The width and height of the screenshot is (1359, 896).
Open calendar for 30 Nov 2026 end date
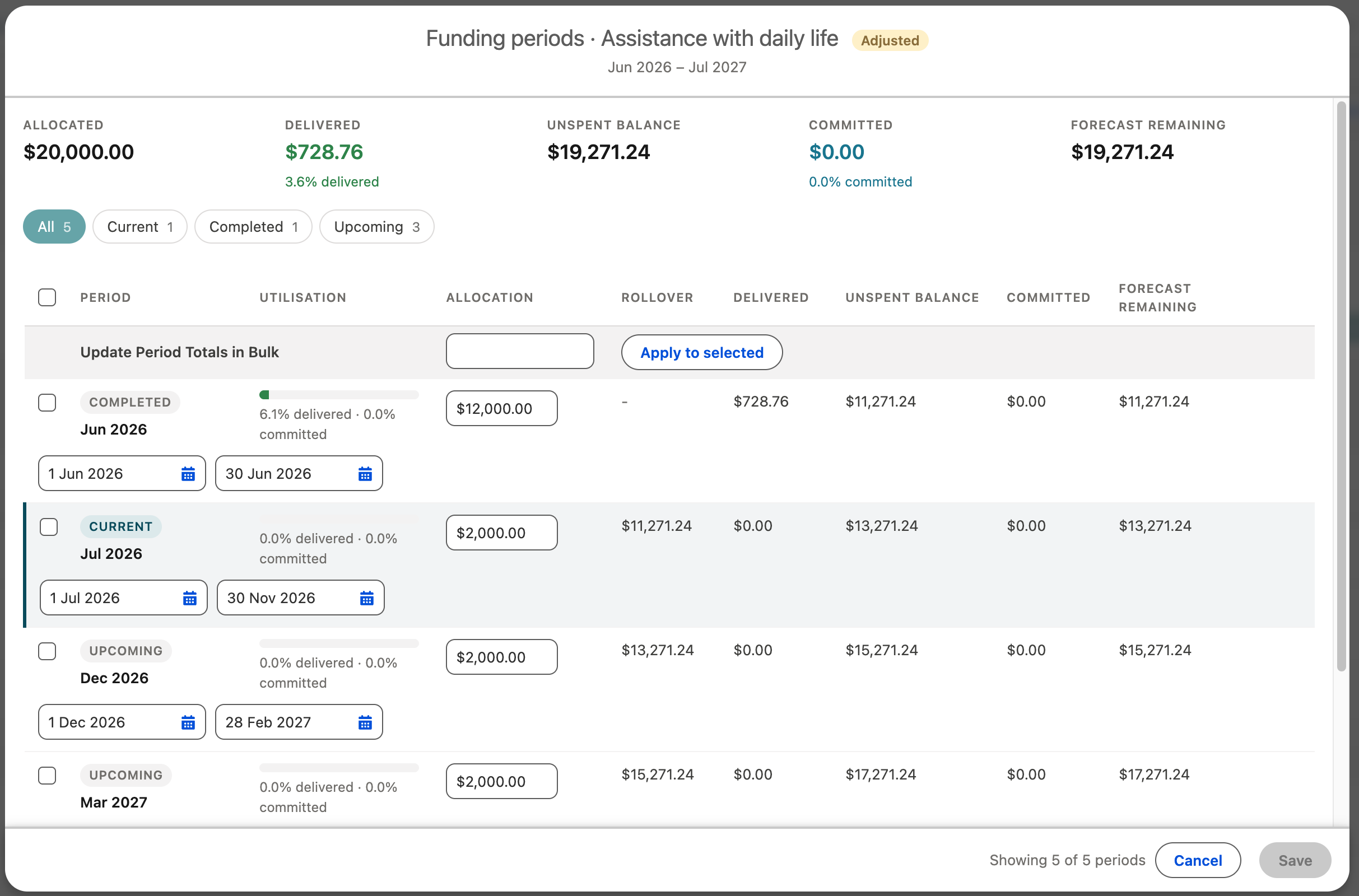coord(367,598)
